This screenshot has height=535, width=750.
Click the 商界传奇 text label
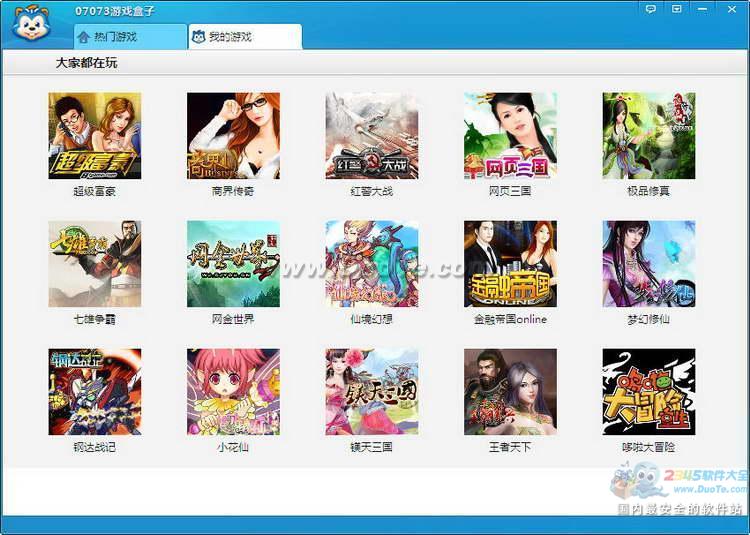[x=233, y=191]
